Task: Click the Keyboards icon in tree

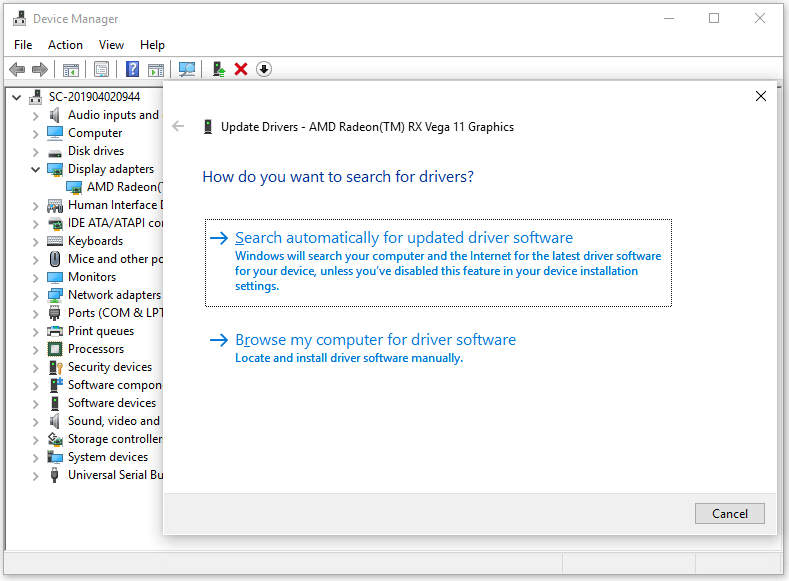Action: click(54, 241)
